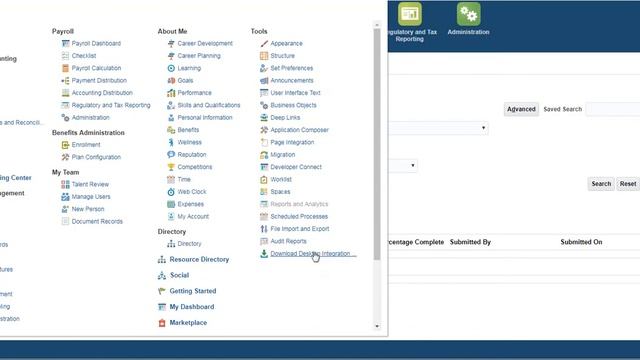Image resolution: width=640 pixels, height=360 pixels.
Task: Click the Submitted By column header
Action: (470, 242)
